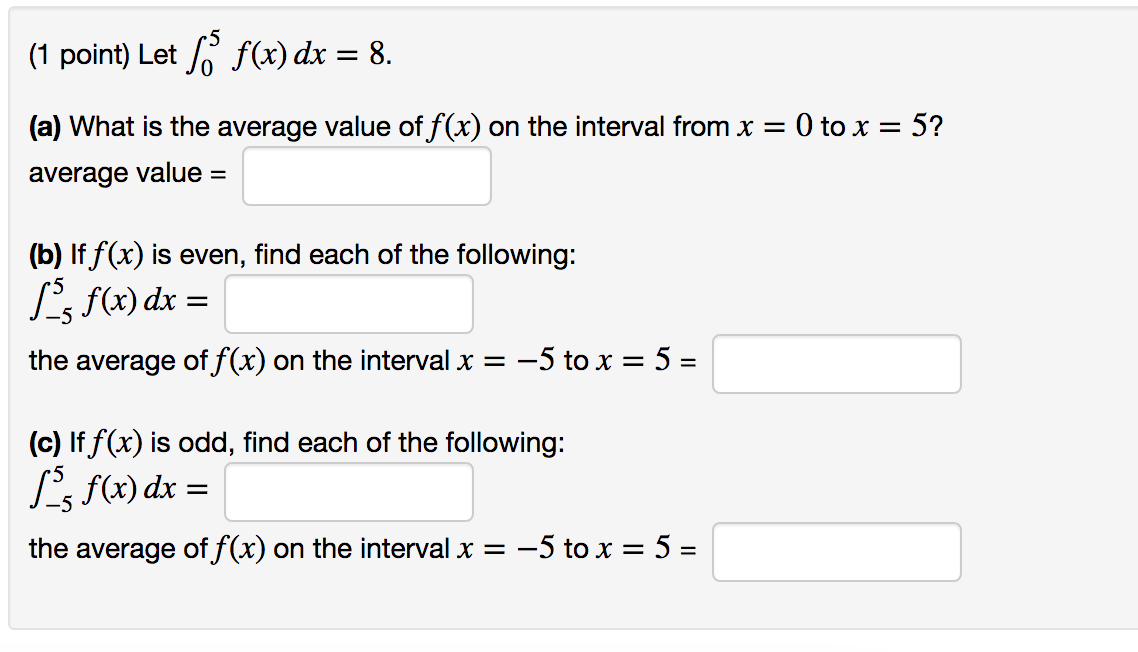Click the 'average value =' label text
Image resolution: width=1138 pixels, height=652 pixels.
[x=128, y=174]
